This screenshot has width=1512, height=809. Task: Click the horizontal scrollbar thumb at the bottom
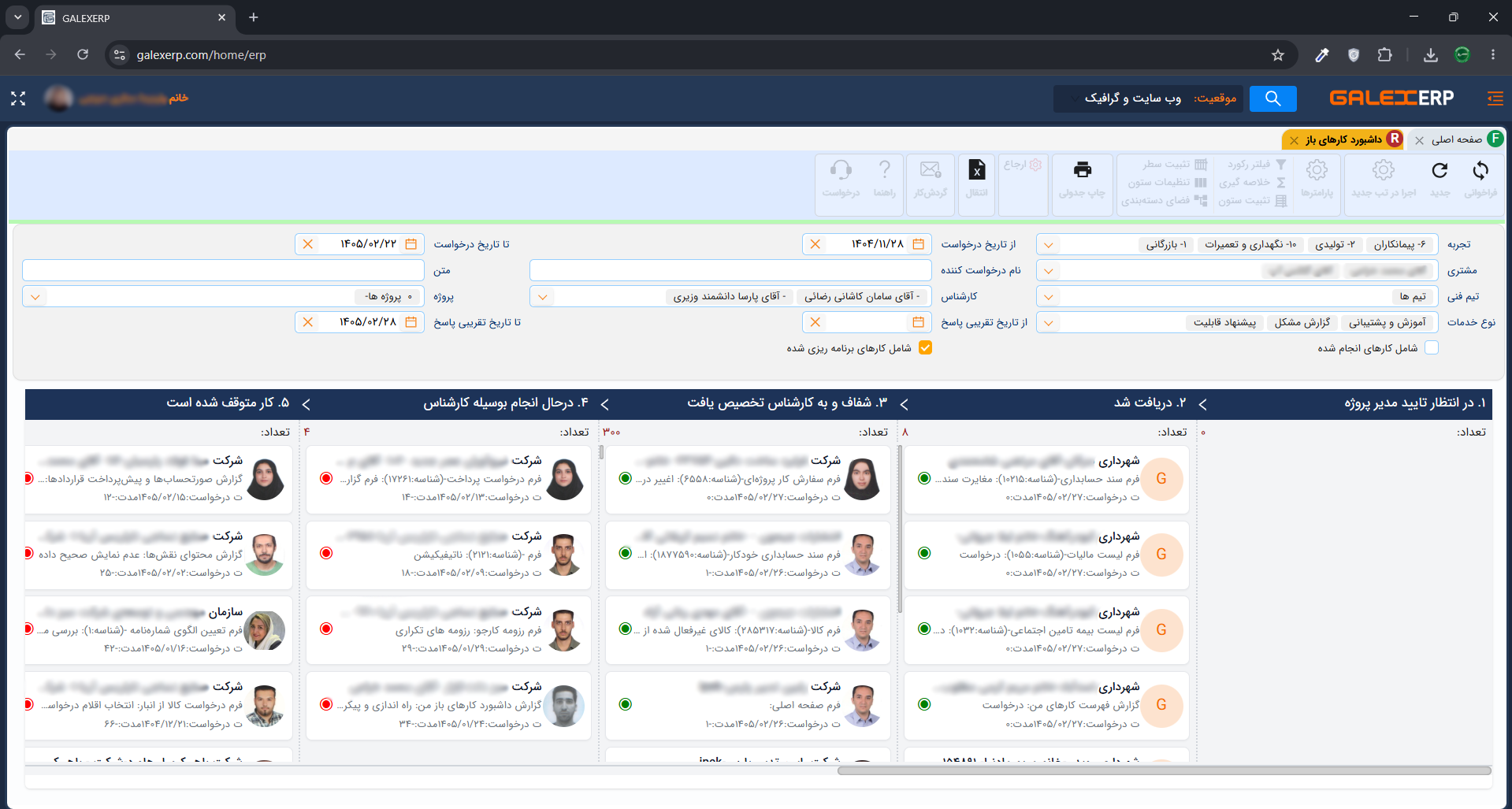coord(1164,770)
